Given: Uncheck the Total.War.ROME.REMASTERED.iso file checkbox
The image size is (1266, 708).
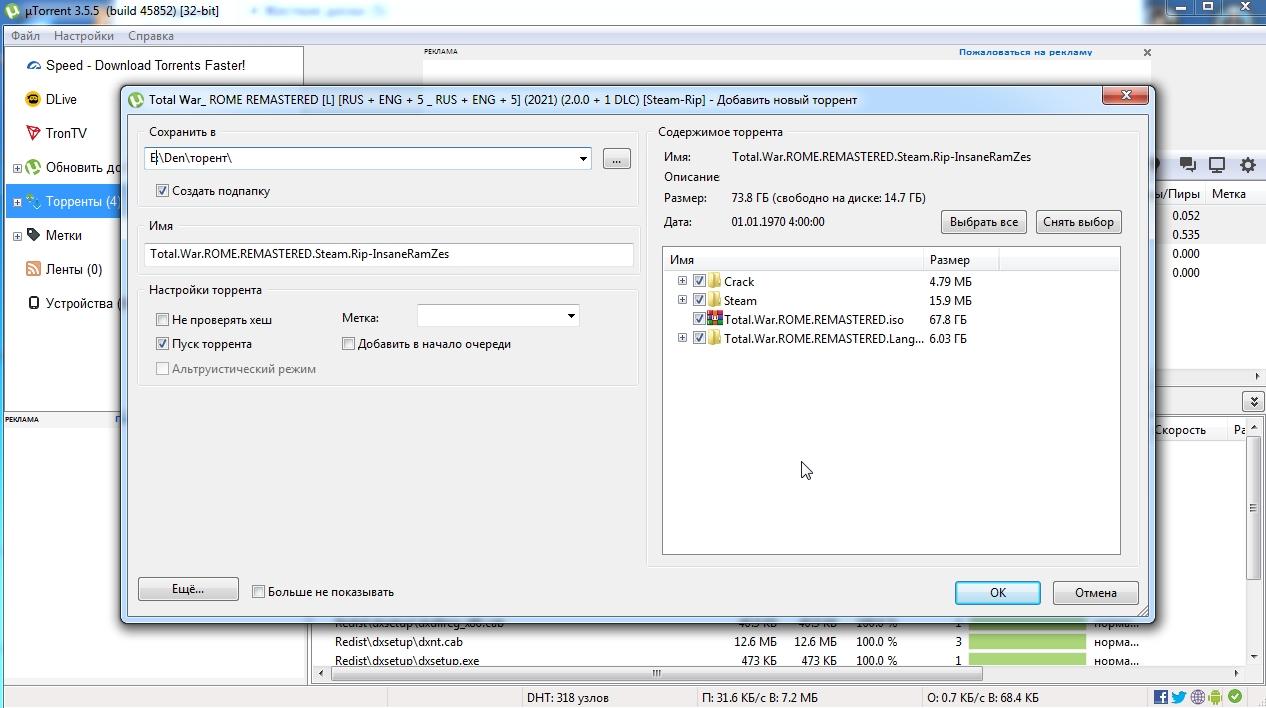Looking at the screenshot, I should click(699, 320).
